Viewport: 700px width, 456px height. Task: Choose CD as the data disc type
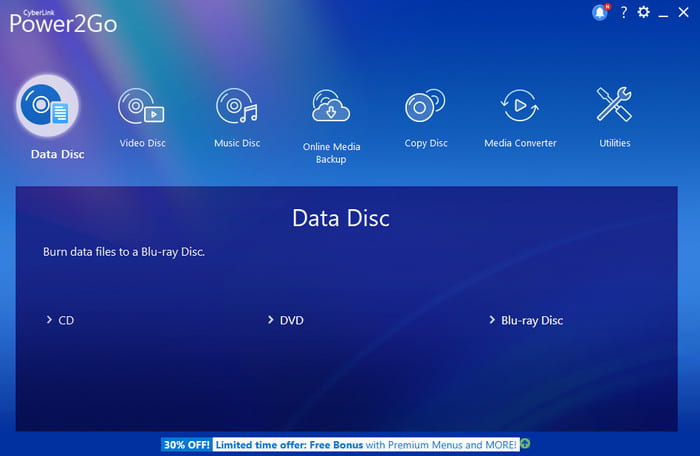pos(60,320)
